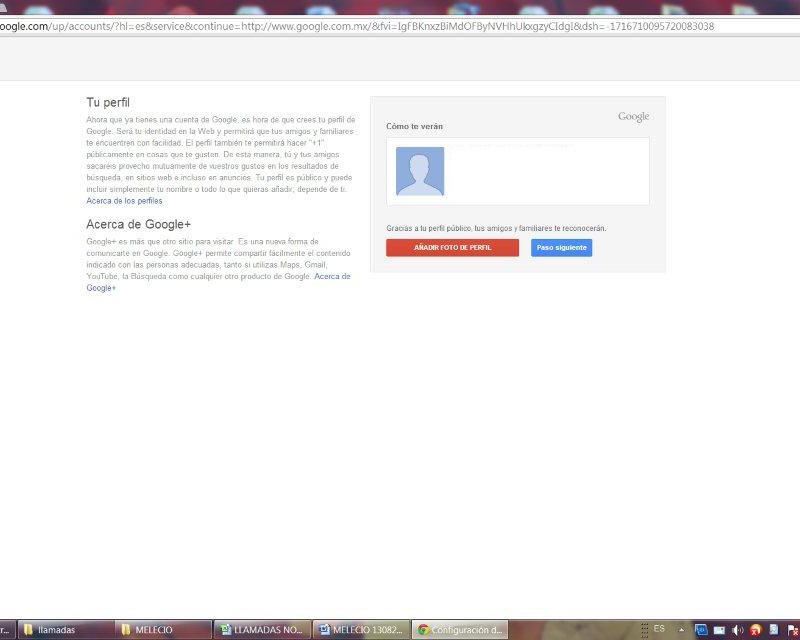
Task: Click the ES language indicator in the tray
Action: click(x=659, y=628)
